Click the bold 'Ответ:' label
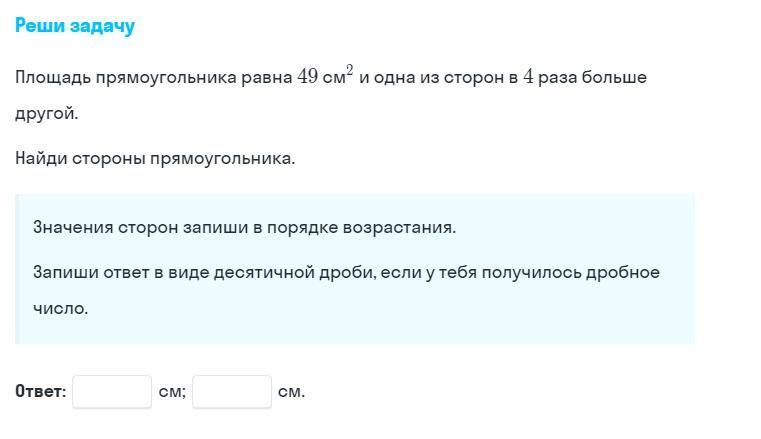The height and width of the screenshot is (439, 761). tap(41, 392)
